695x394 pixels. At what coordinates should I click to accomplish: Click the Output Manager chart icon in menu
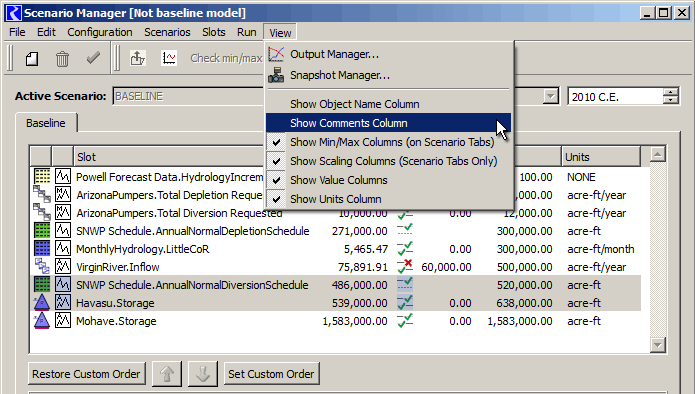click(x=276, y=54)
